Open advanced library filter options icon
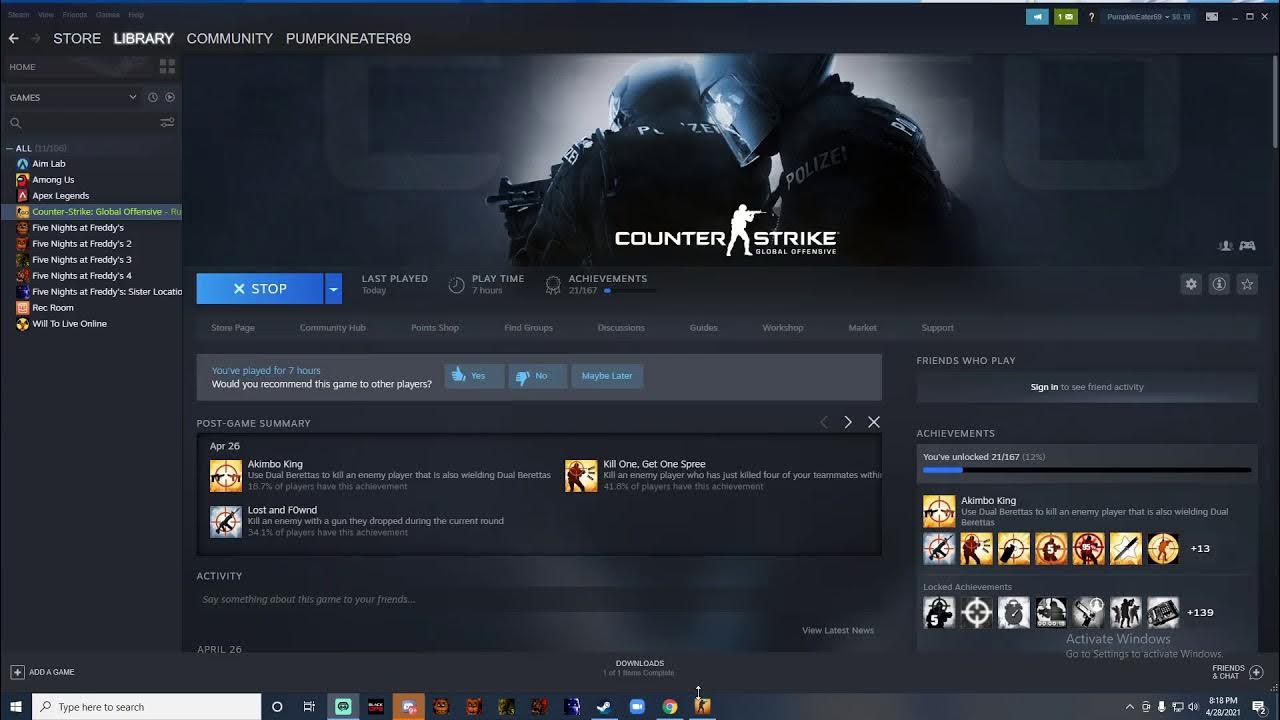 point(167,122)
